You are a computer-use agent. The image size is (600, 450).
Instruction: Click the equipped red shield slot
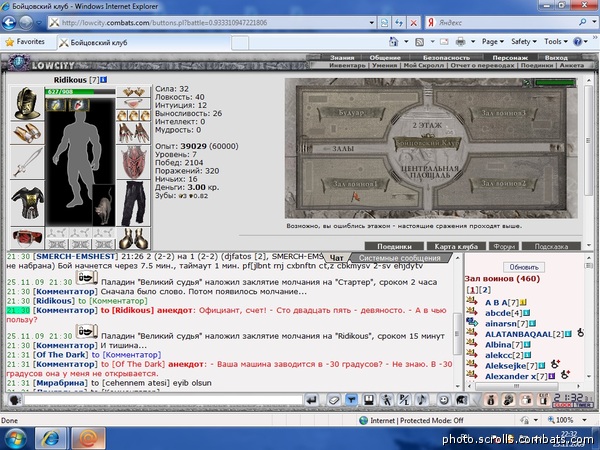[133, 162]
